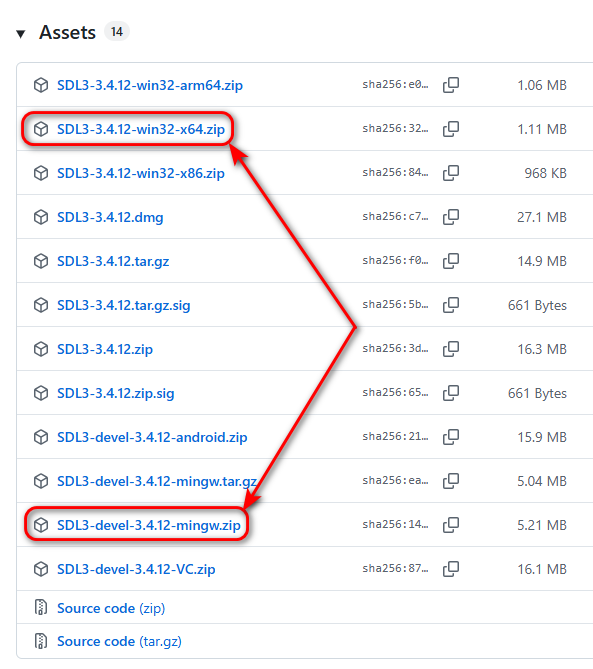Image resolution: width=593 pixels, height=669 pixels.
Task: Copy sha256 hash for SDL3-3.4.12-win32-arm64.zip
Action: click(451, 85)
